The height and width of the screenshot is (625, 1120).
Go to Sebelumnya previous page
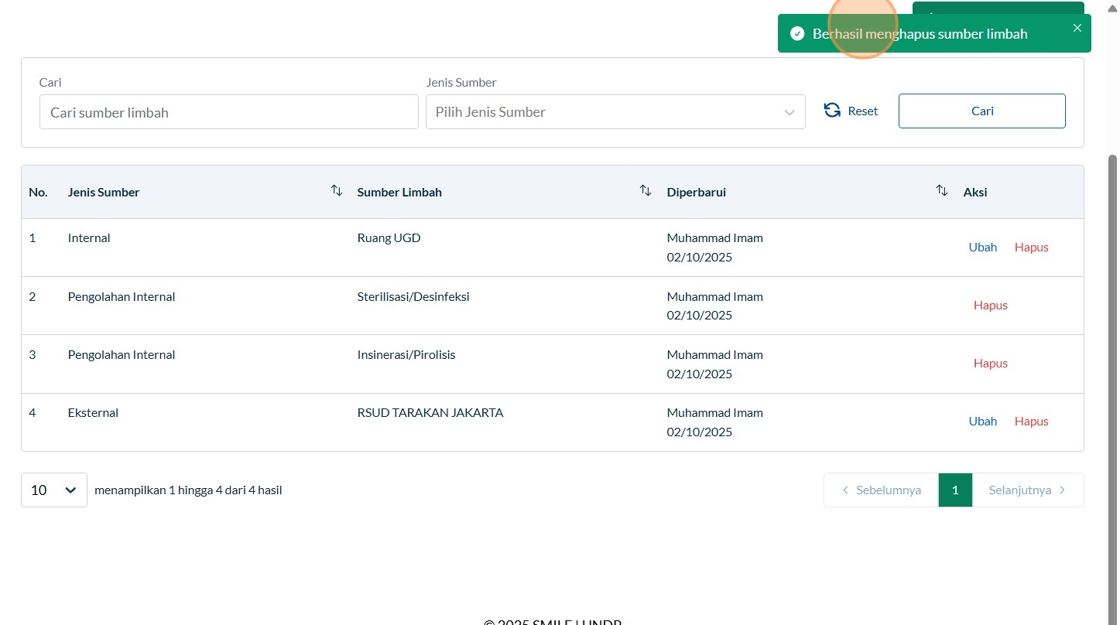point(881,490)
